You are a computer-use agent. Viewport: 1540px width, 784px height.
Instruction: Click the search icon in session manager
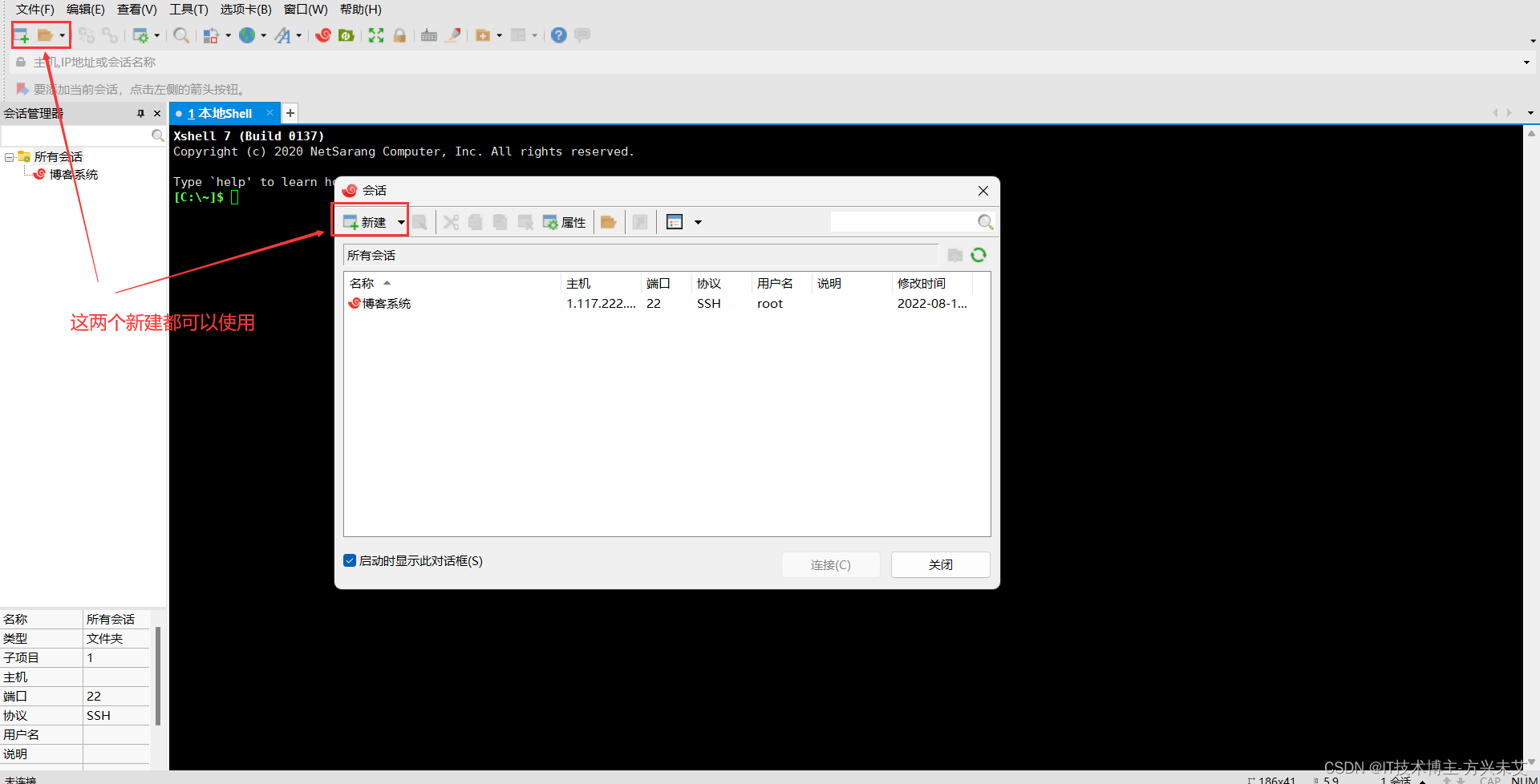click(158, 135)
